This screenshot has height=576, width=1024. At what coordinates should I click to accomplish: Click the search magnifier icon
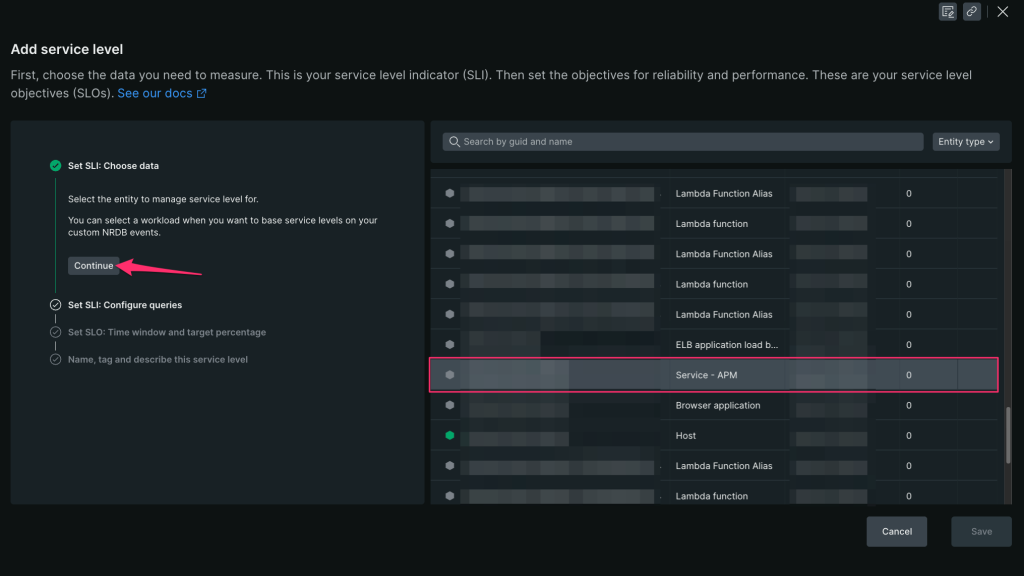click(x=455, y=142)
